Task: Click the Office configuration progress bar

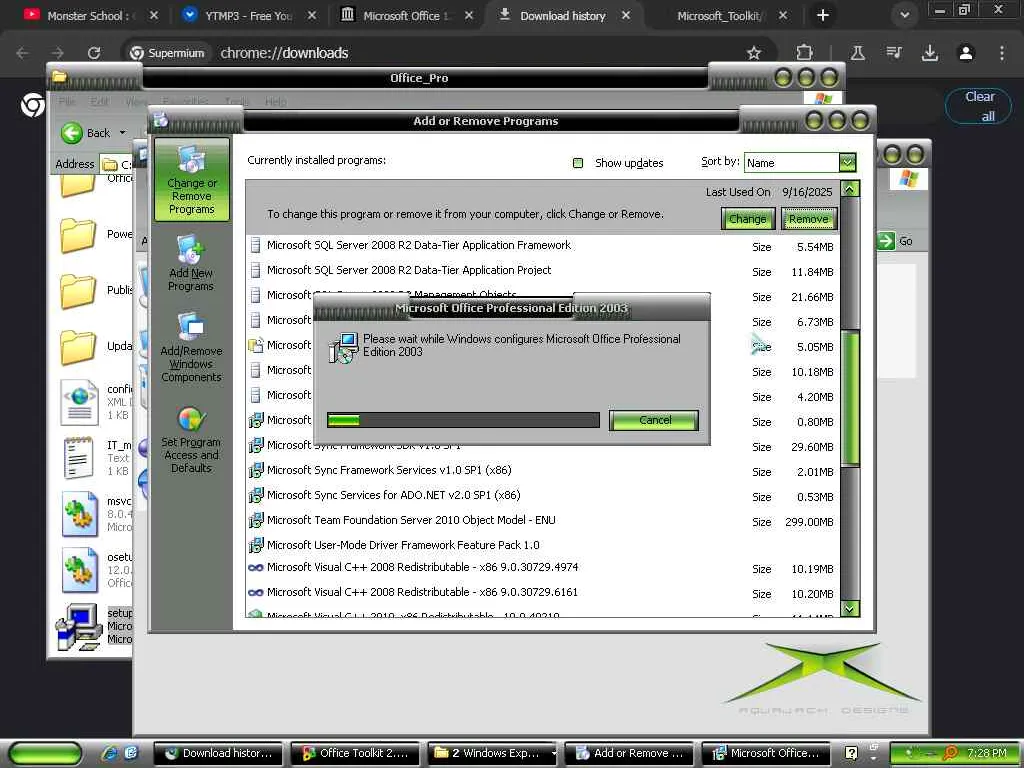Action: tap(463, 420)
